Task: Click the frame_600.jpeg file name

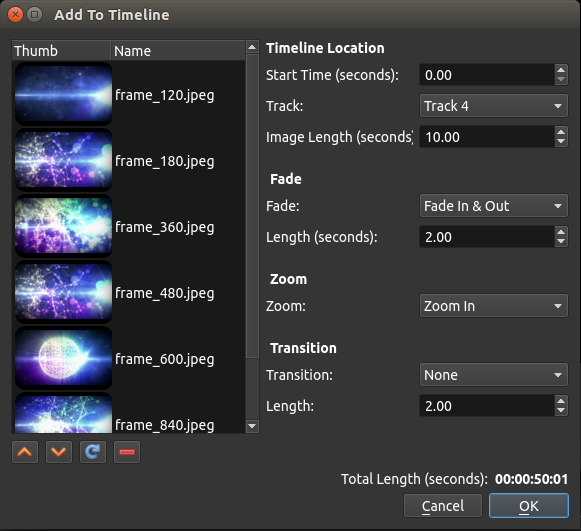Action: point(165,359)
